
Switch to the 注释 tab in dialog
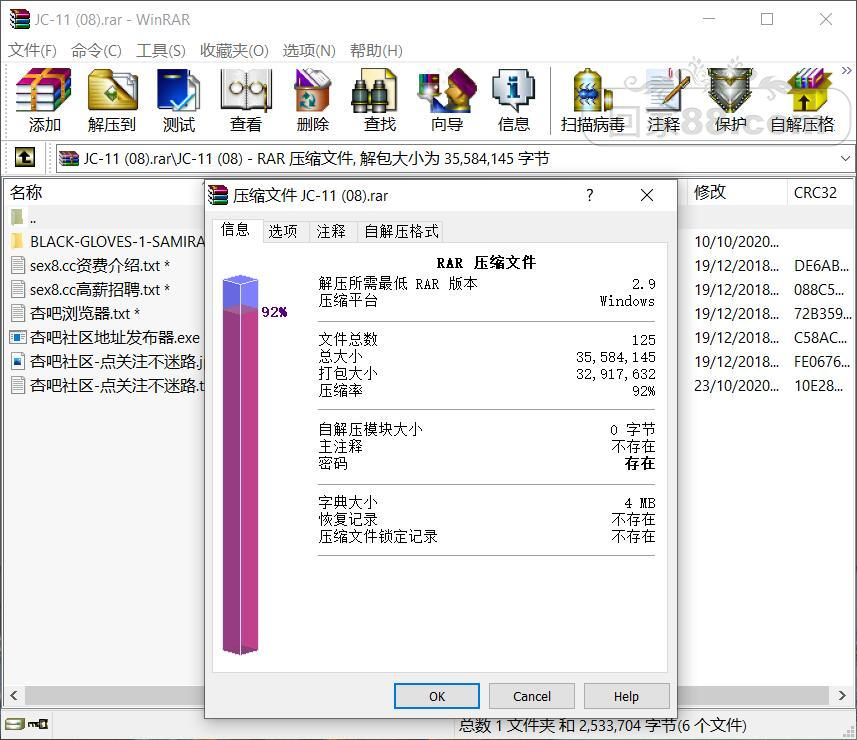(331, 232)
